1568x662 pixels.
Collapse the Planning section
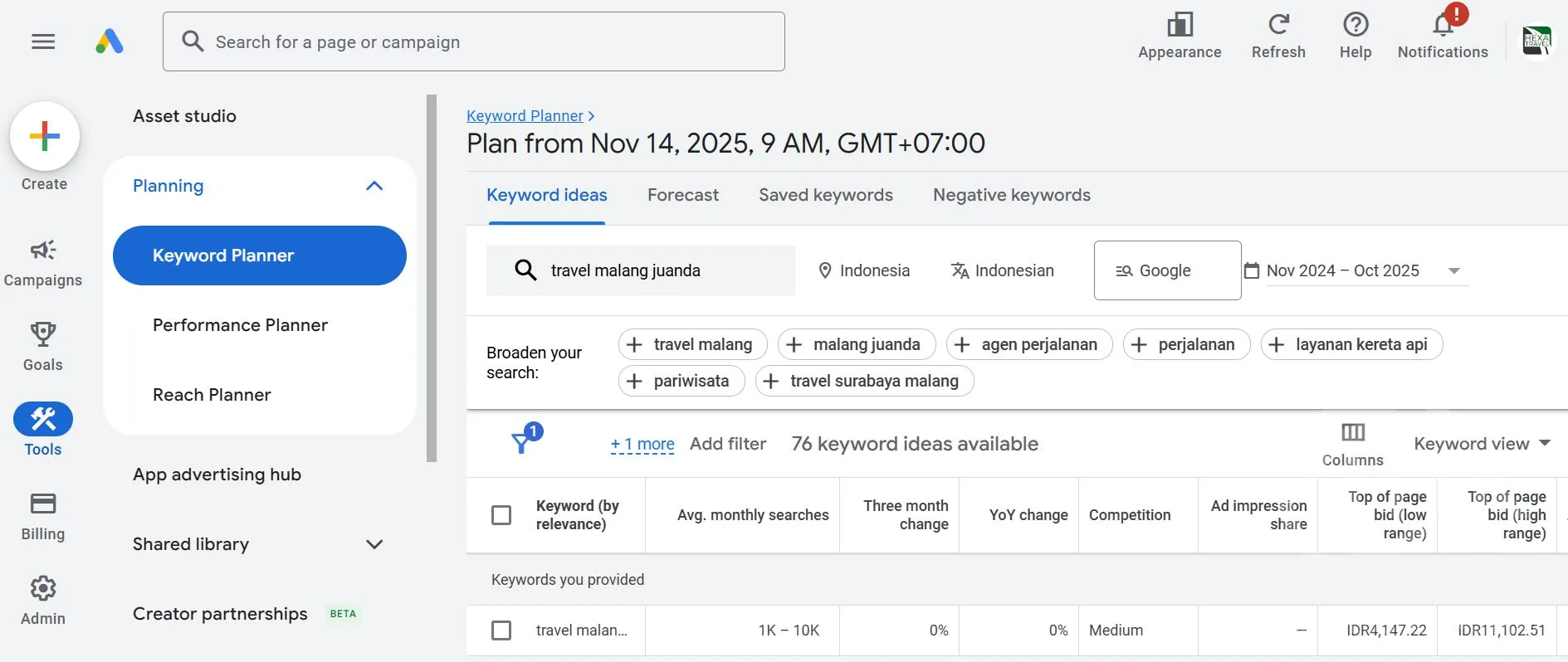click(374, 186)
